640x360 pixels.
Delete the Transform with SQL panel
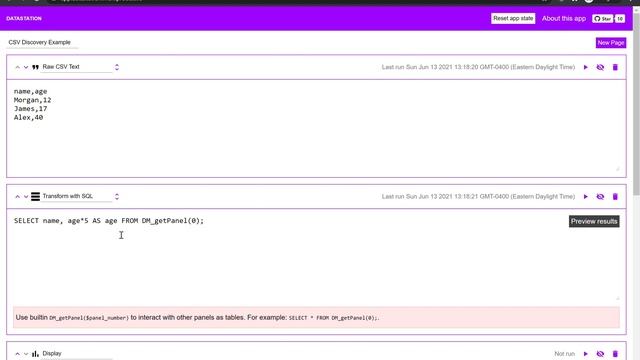tap(615, 197)
